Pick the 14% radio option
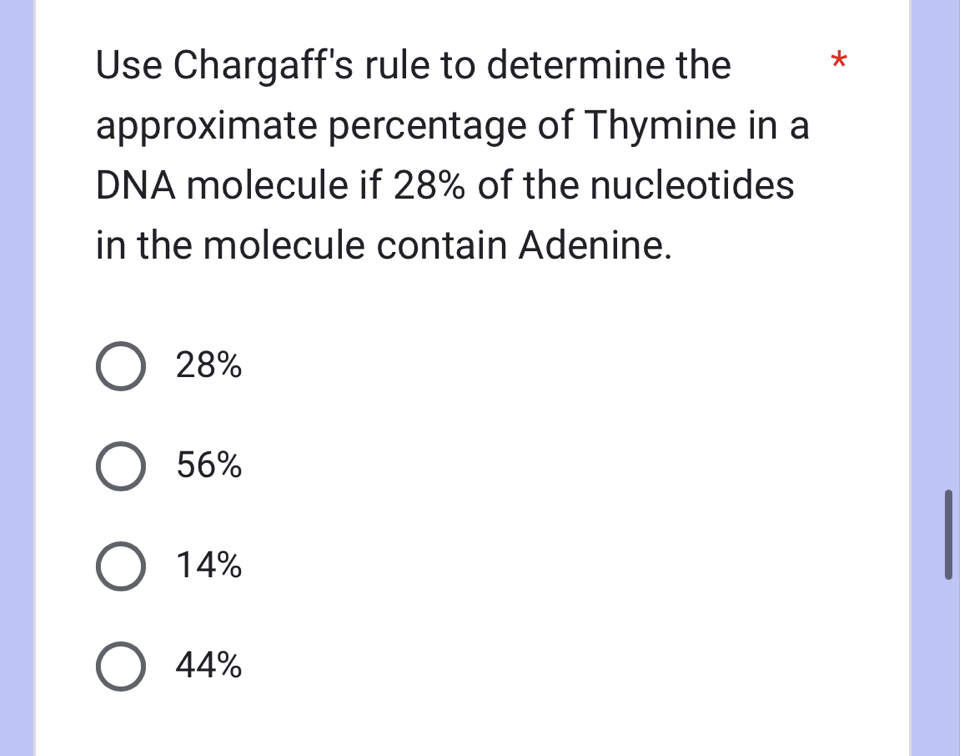The image size is (960, 756). click(x=121, y=566)
